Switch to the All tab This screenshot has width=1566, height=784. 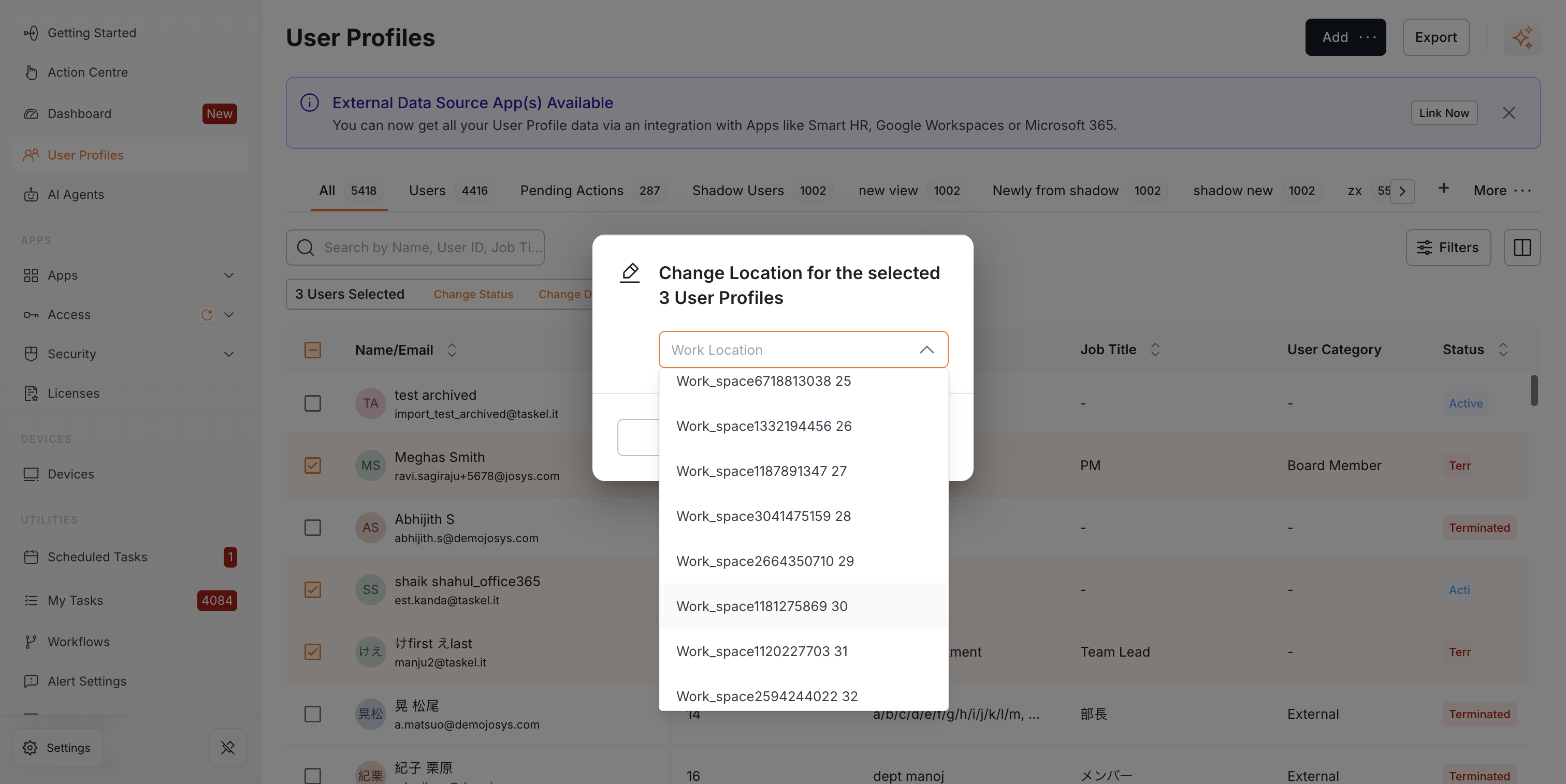[349, 191]
